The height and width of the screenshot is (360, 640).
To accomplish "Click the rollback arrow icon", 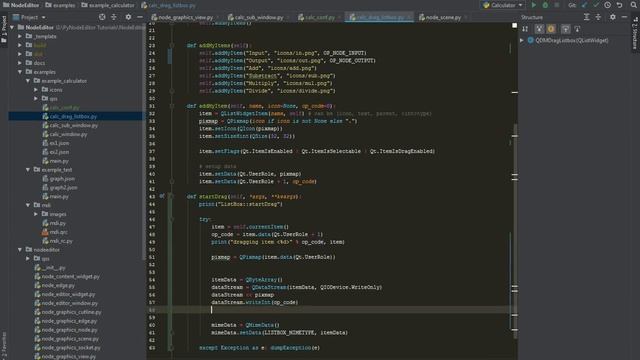I will tap(619, 5).
